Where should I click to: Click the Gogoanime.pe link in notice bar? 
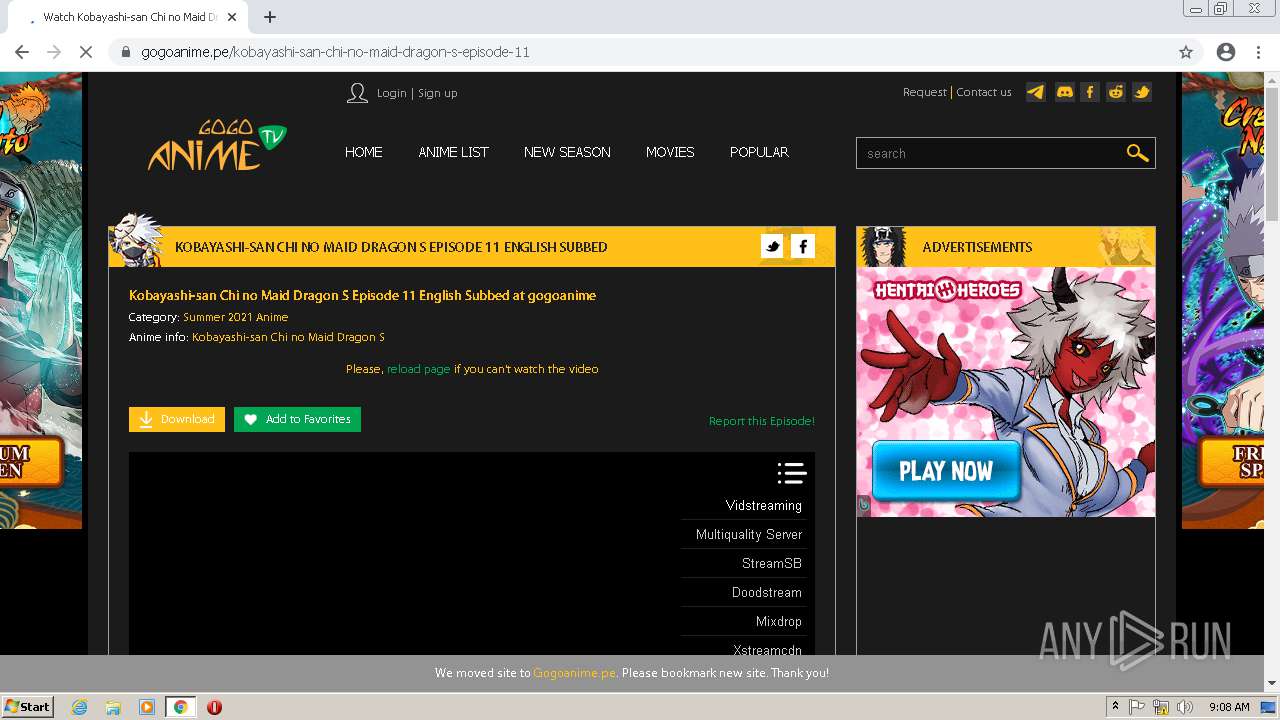pos(574,673)
